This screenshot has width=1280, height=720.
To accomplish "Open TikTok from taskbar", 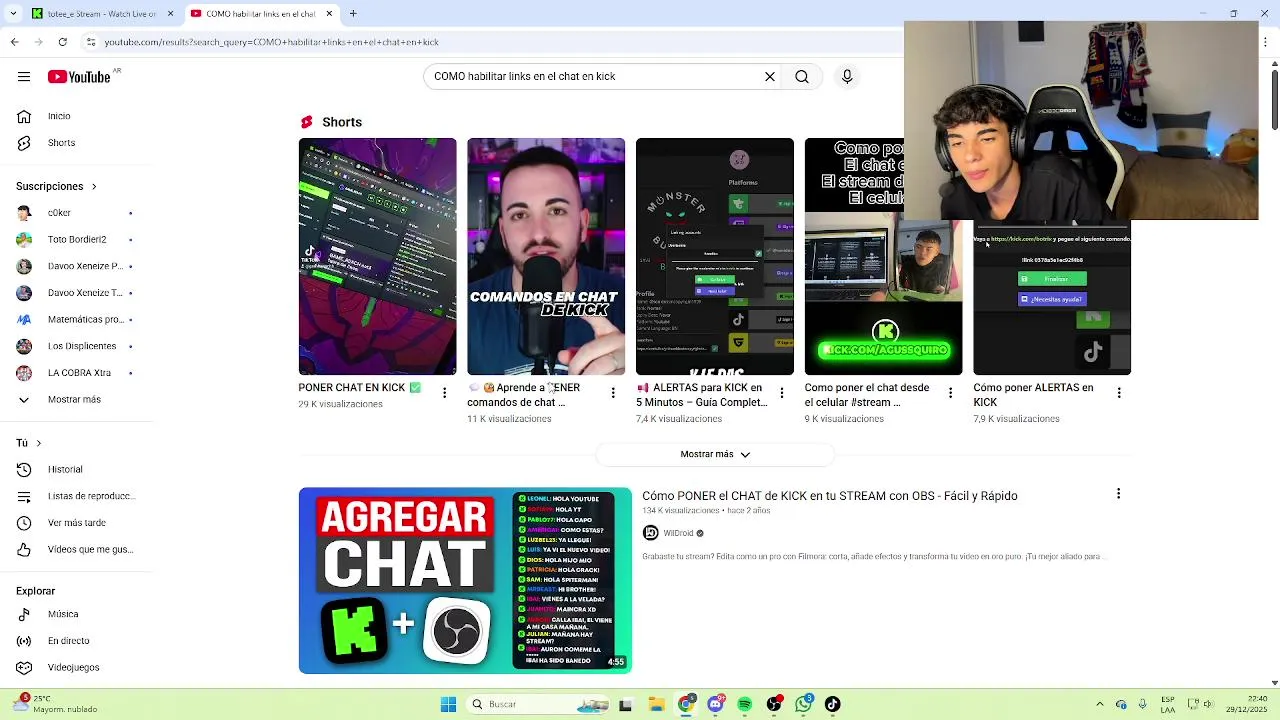I will [x=833, y=704].
